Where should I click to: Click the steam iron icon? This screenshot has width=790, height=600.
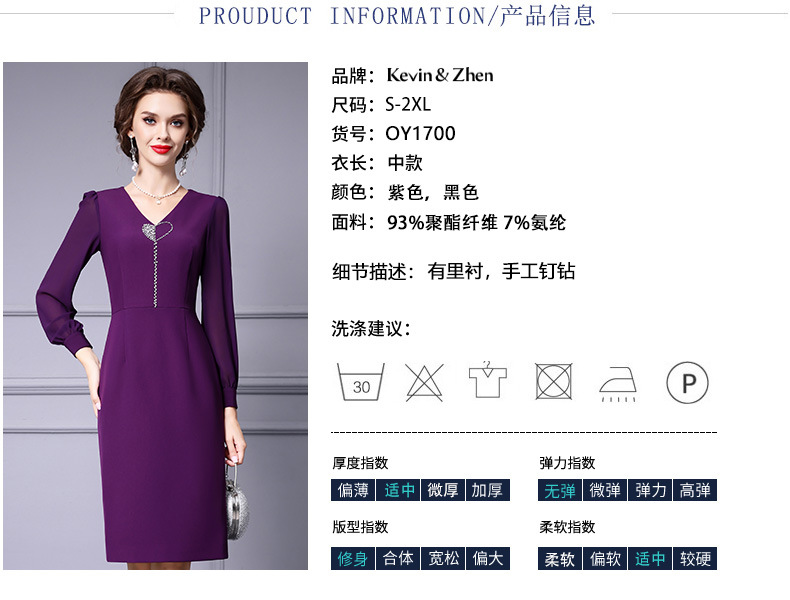(618, 384)
